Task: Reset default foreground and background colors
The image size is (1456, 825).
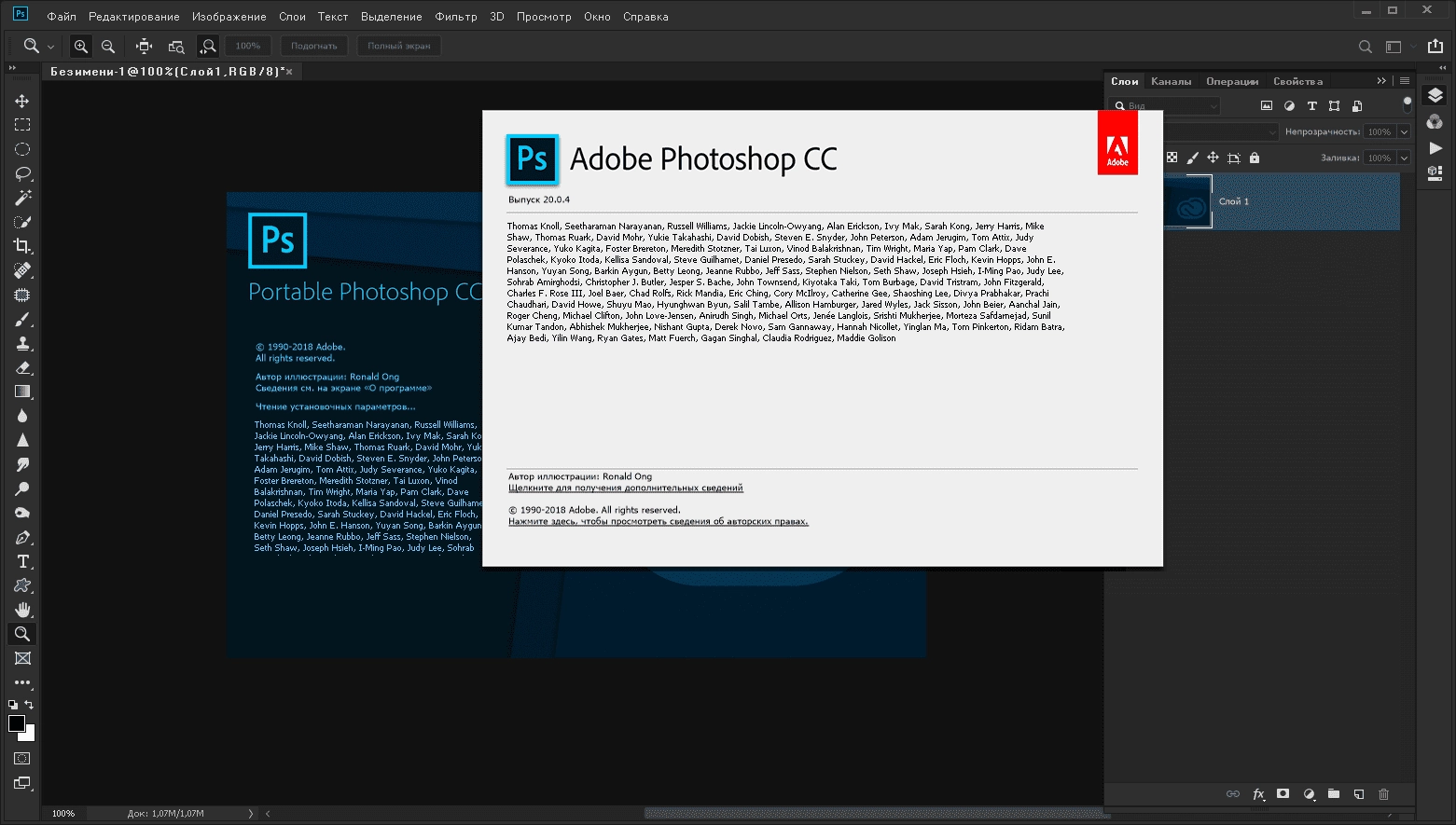Action: pyautogui.click(x=13, y=705)
